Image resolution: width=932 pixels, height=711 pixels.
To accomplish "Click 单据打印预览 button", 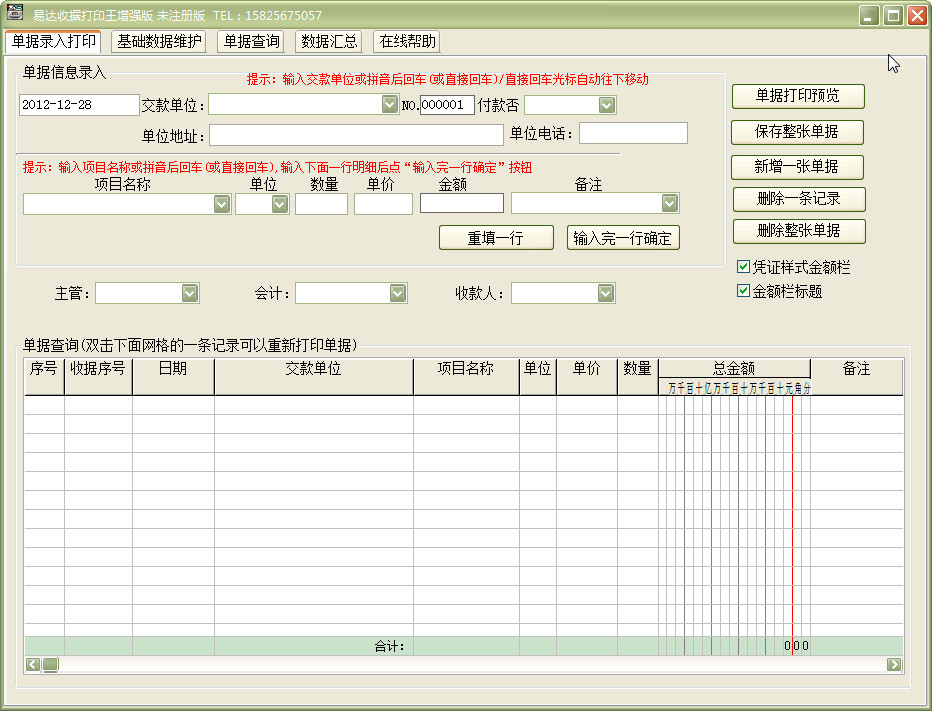I will 798,96.
